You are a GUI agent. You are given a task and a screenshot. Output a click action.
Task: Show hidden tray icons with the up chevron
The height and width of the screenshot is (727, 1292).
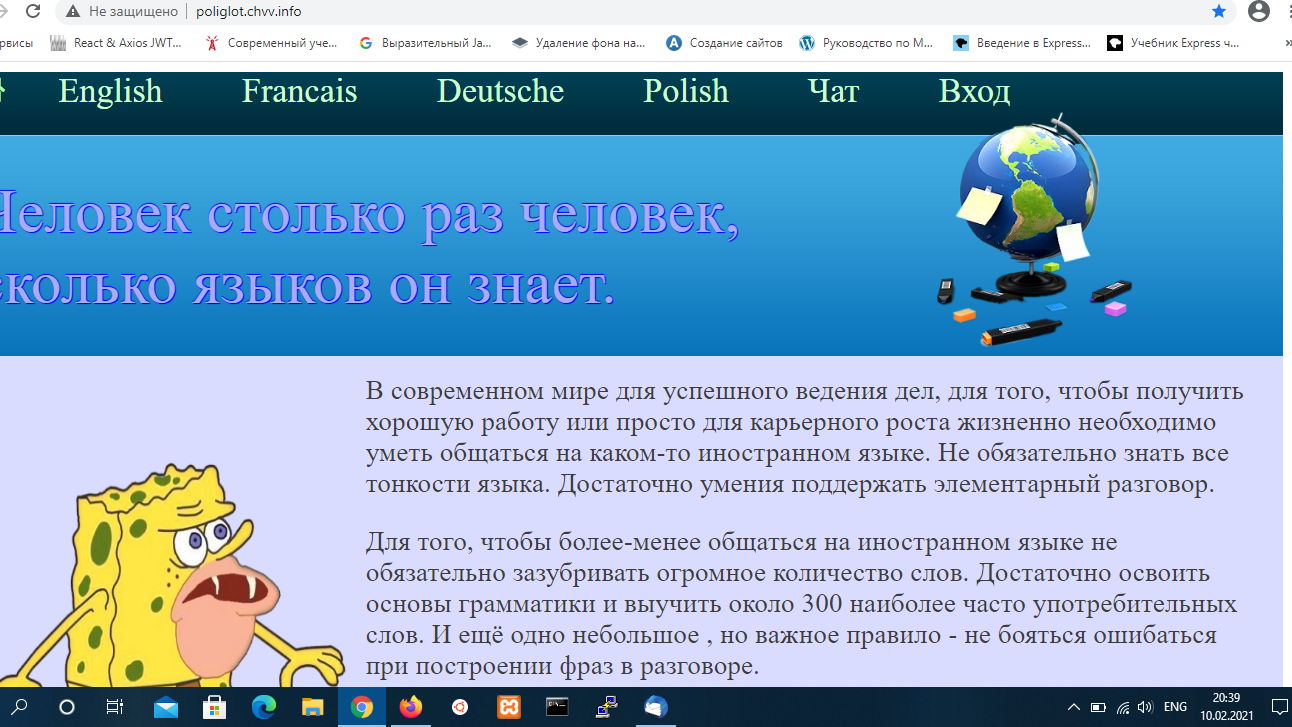tap(1074, 707)
